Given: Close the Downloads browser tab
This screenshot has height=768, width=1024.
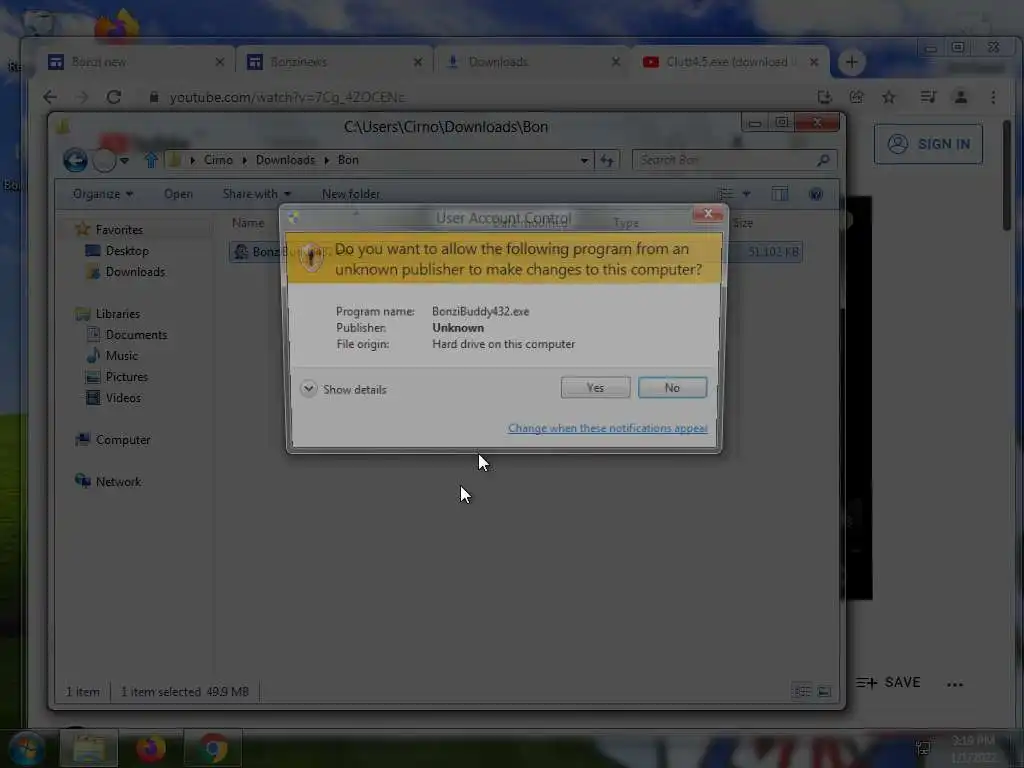Looking at the screenshot, I should tap(616, 62).
